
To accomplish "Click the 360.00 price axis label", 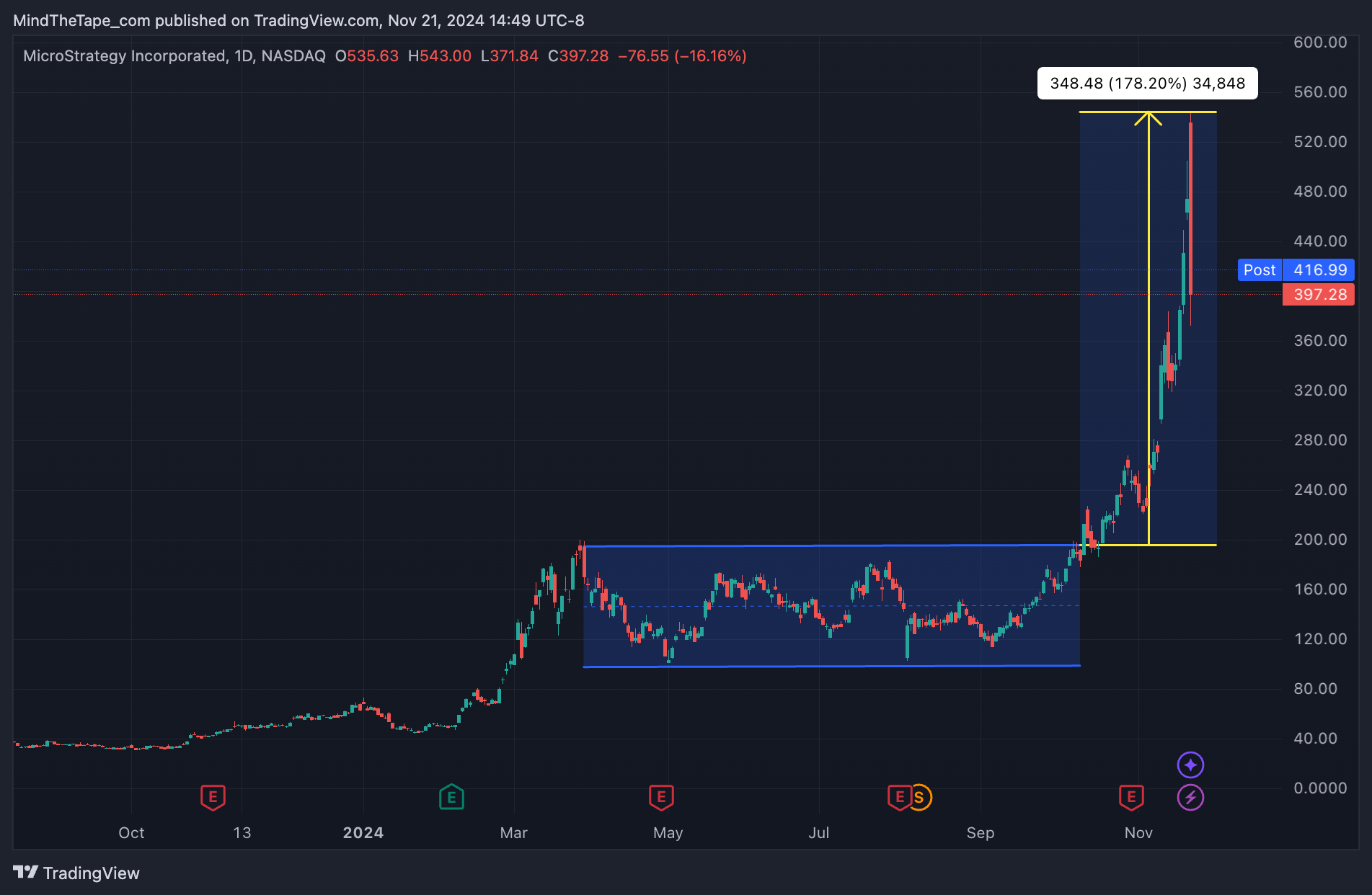I will pos(1320,341).
